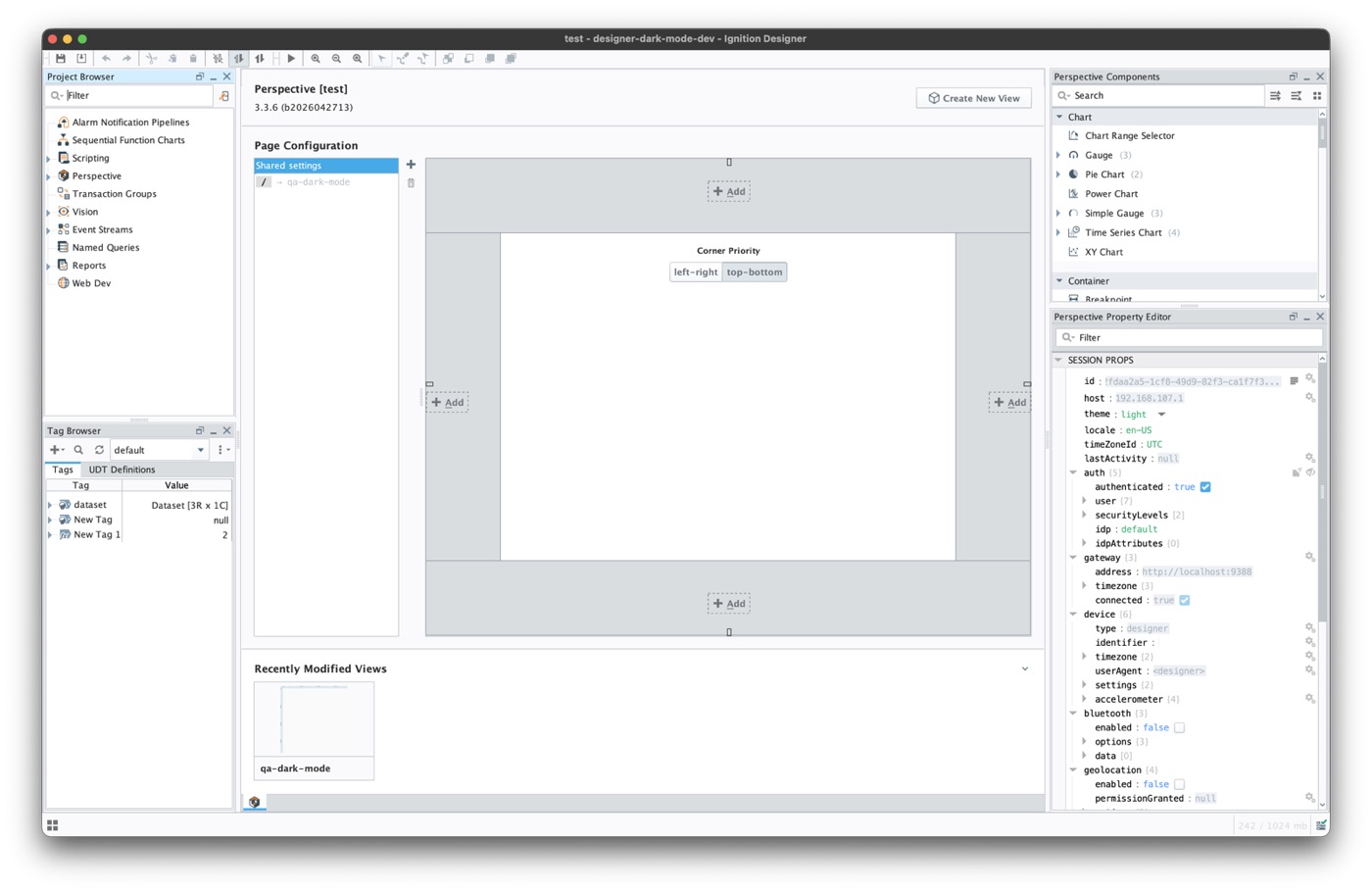This screenshot has width=1372, height=892.
Task: Select Alarm Notification Pipelines item
Action: click(130, 123)
